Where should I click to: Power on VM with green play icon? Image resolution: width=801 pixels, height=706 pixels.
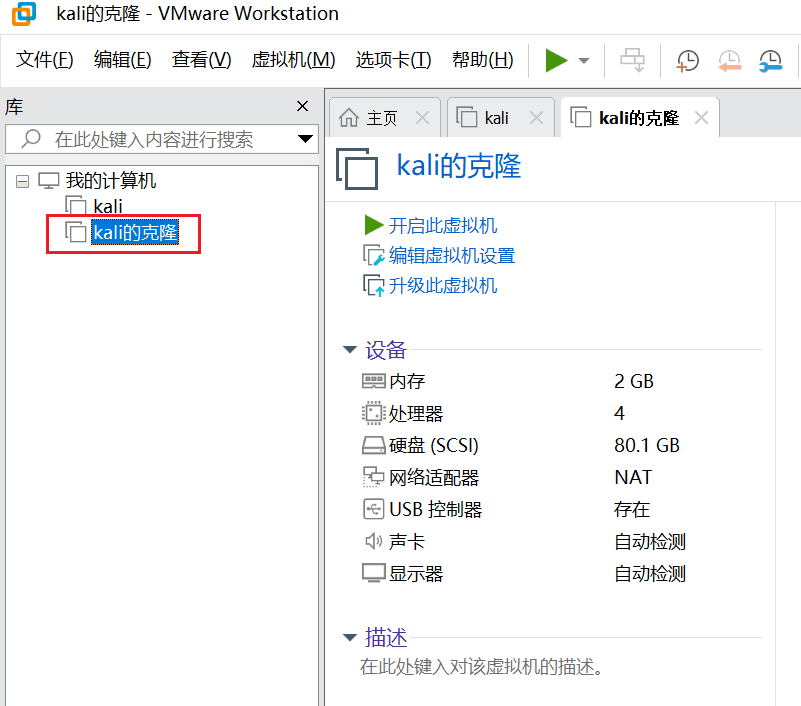click(556, 60)
